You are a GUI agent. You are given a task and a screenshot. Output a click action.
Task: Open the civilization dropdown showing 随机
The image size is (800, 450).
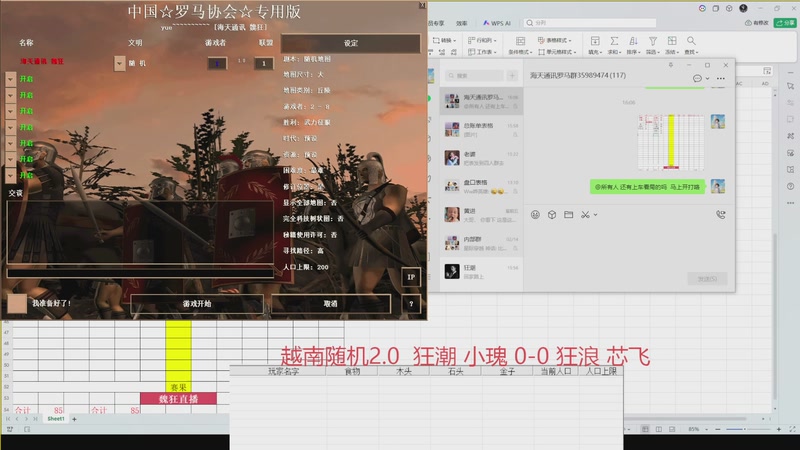119,63
